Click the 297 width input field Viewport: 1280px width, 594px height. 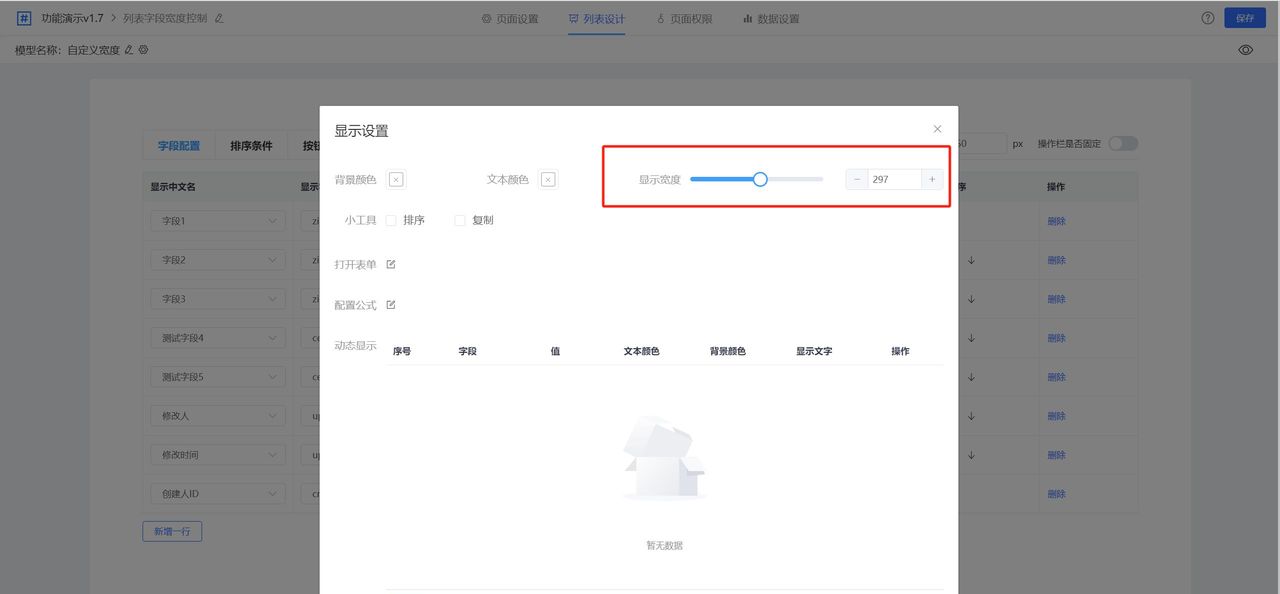893,179
